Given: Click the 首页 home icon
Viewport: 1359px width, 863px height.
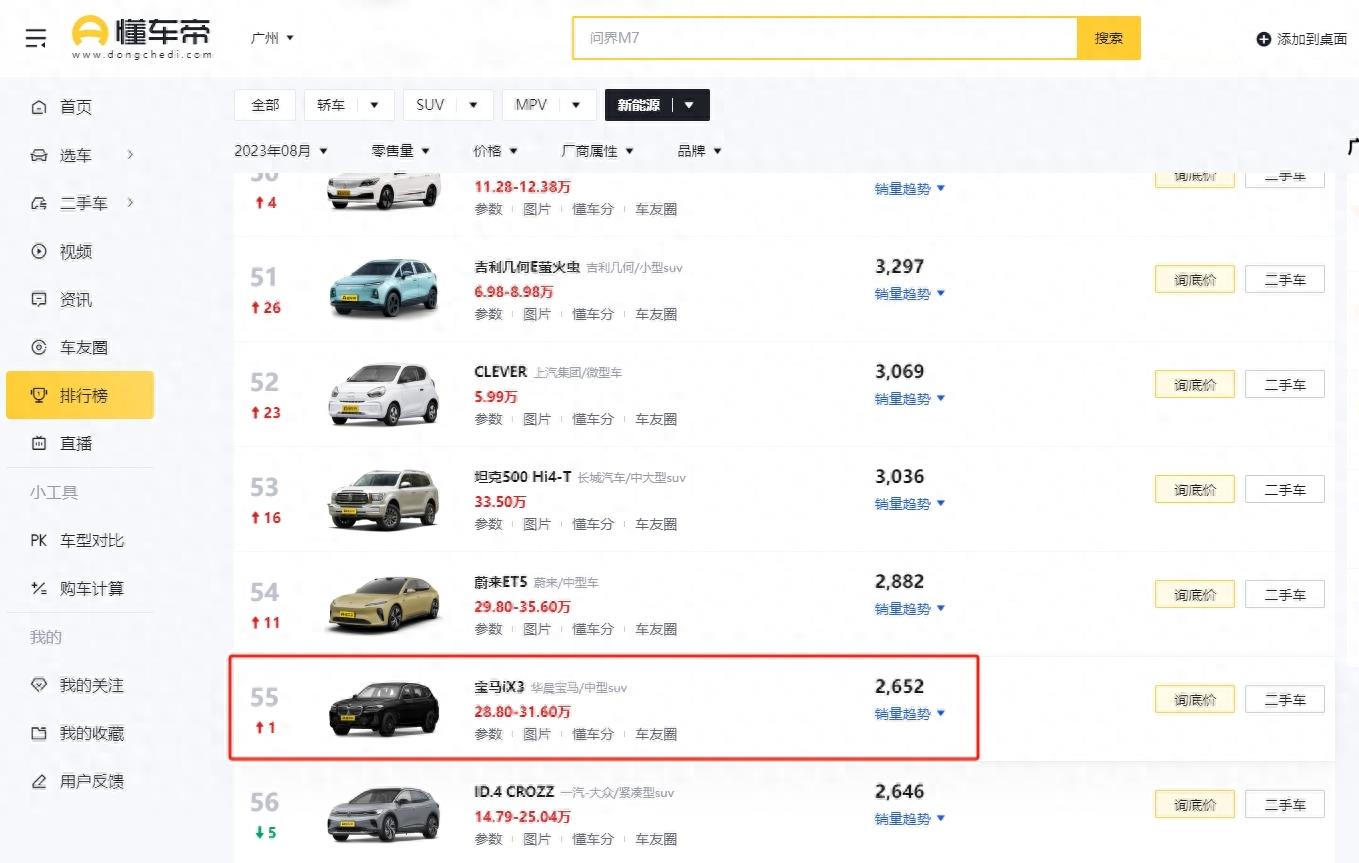Looking at the screenshot, I should tap(39, 107).
